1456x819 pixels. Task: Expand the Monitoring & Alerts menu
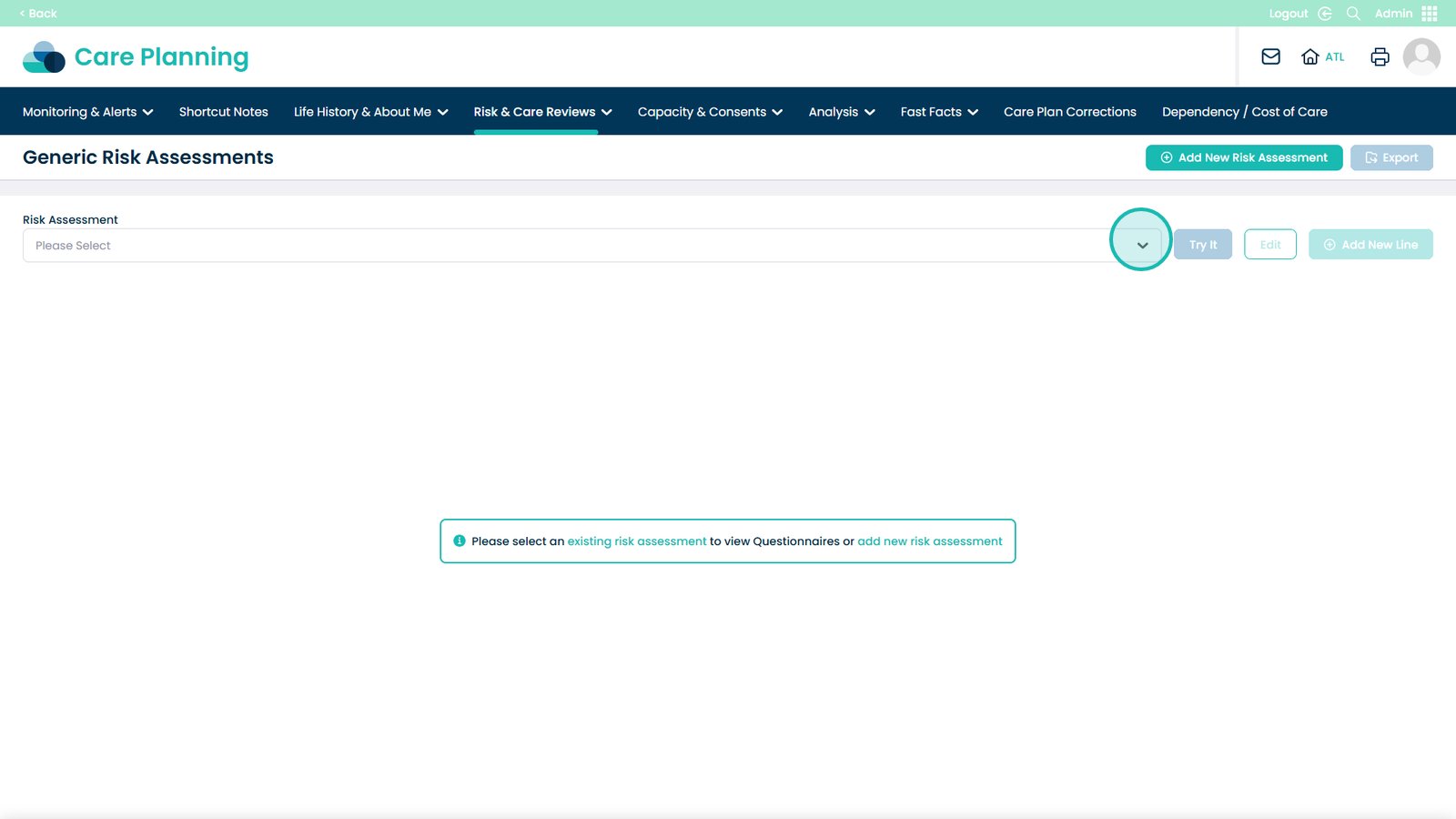pyautogui.click(x=88, y=111)
